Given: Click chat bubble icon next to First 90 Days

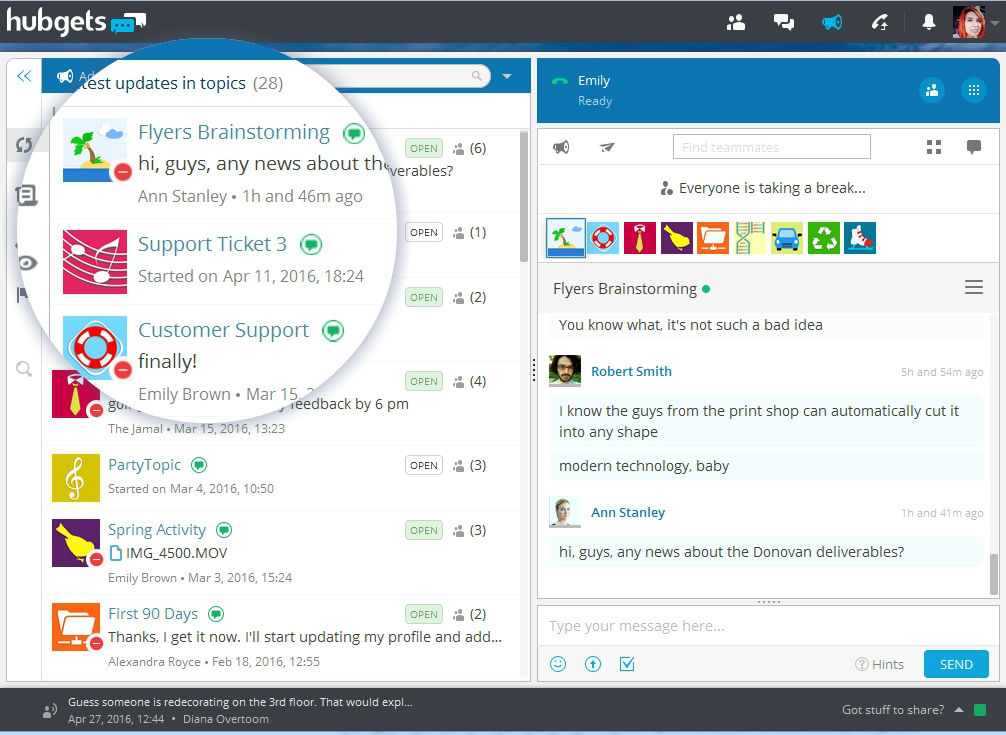Looking at the screenshot, I should pos(216,614).
